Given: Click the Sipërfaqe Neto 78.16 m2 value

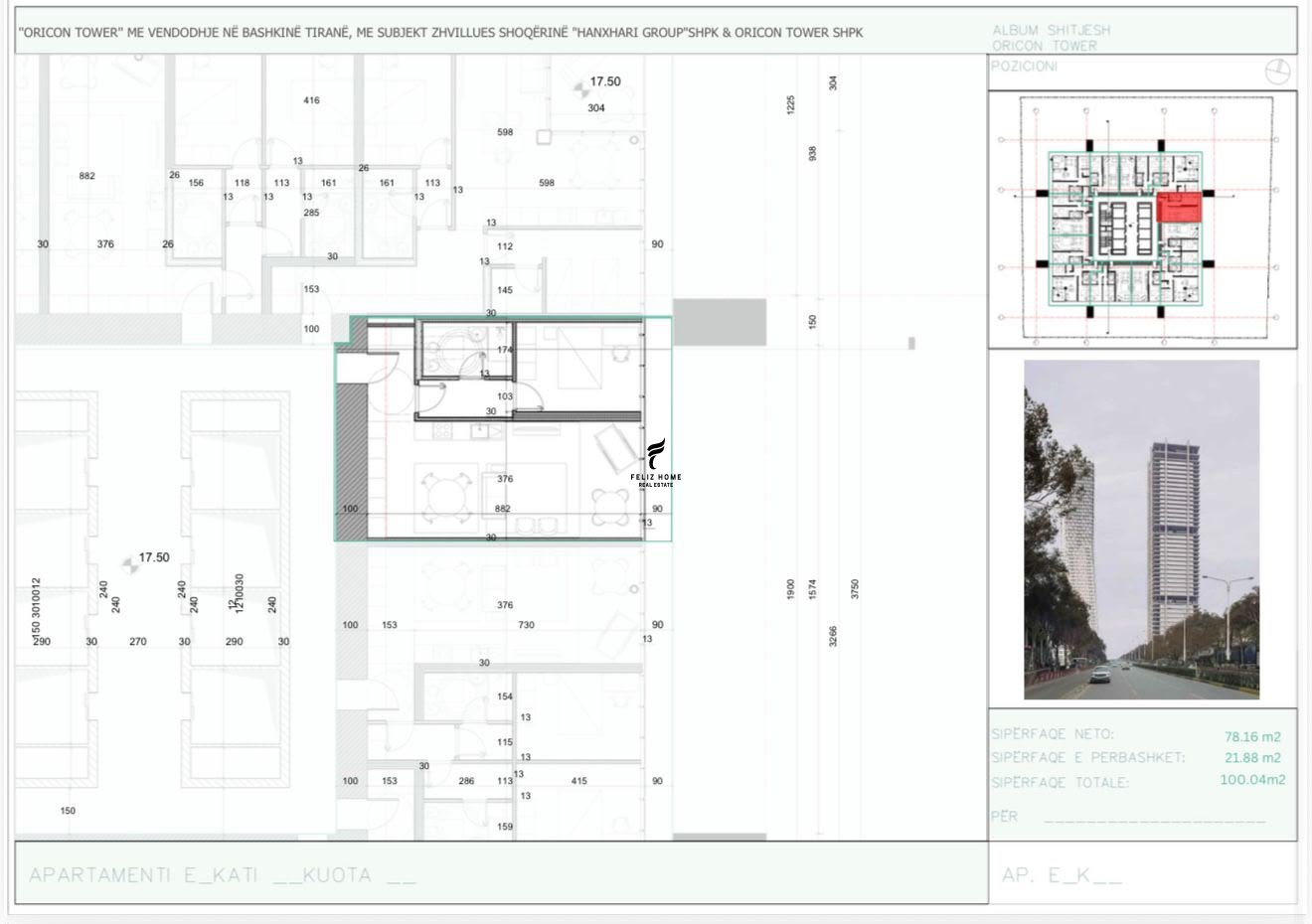Looking at the screenshot, I should tap(1252, 736).
